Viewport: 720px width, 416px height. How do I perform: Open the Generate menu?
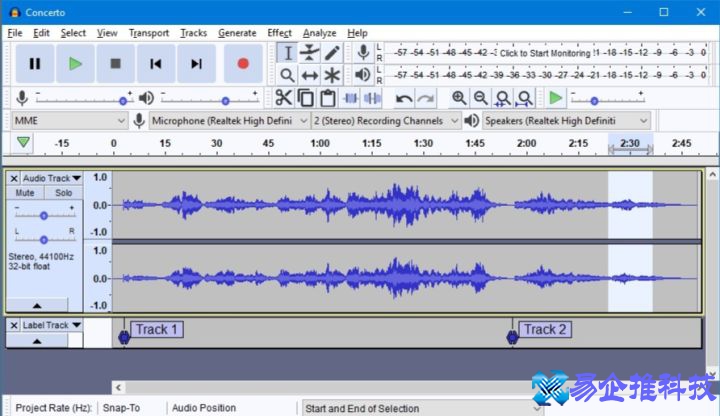pos(237,33)
